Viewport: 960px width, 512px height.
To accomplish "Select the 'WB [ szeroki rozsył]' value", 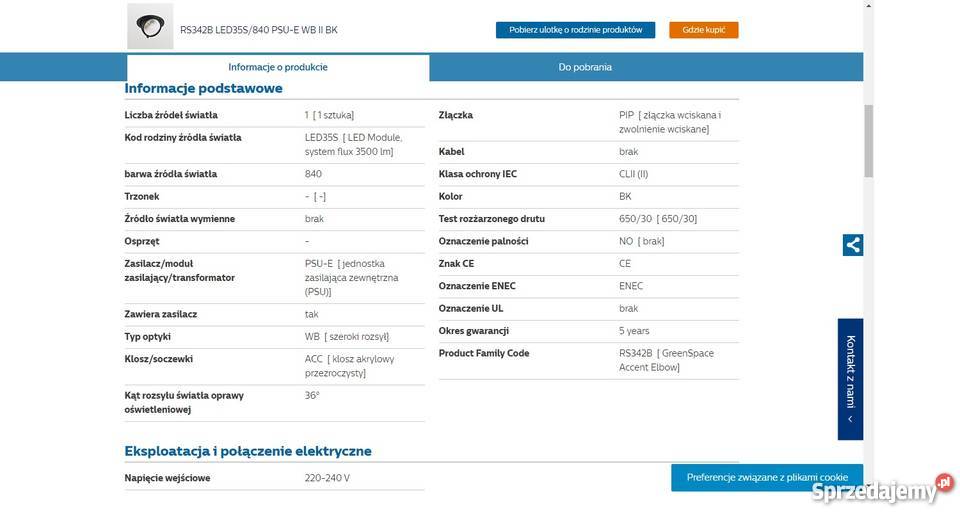I will (x=347, y=337).
